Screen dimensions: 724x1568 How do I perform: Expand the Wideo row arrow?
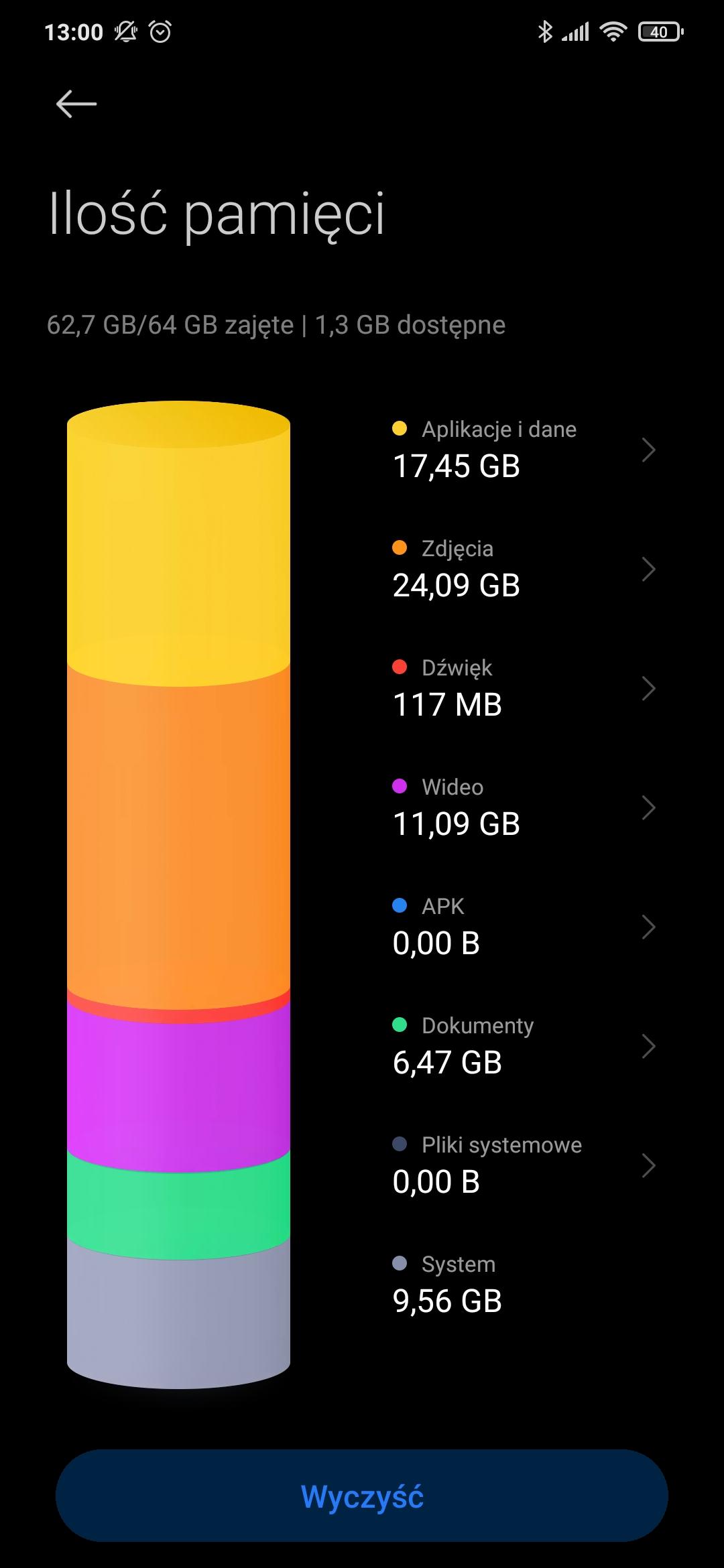coord(648,807)
